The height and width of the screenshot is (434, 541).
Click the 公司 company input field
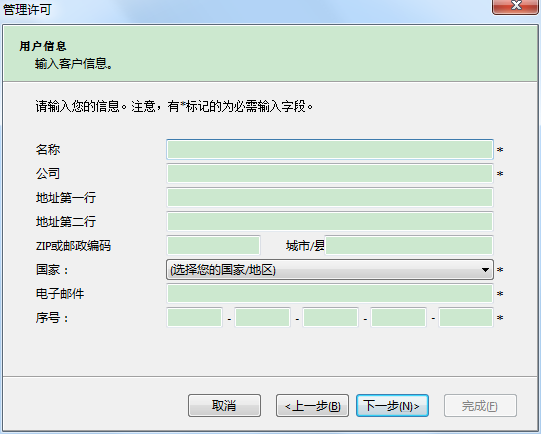(x=330, y=174)
